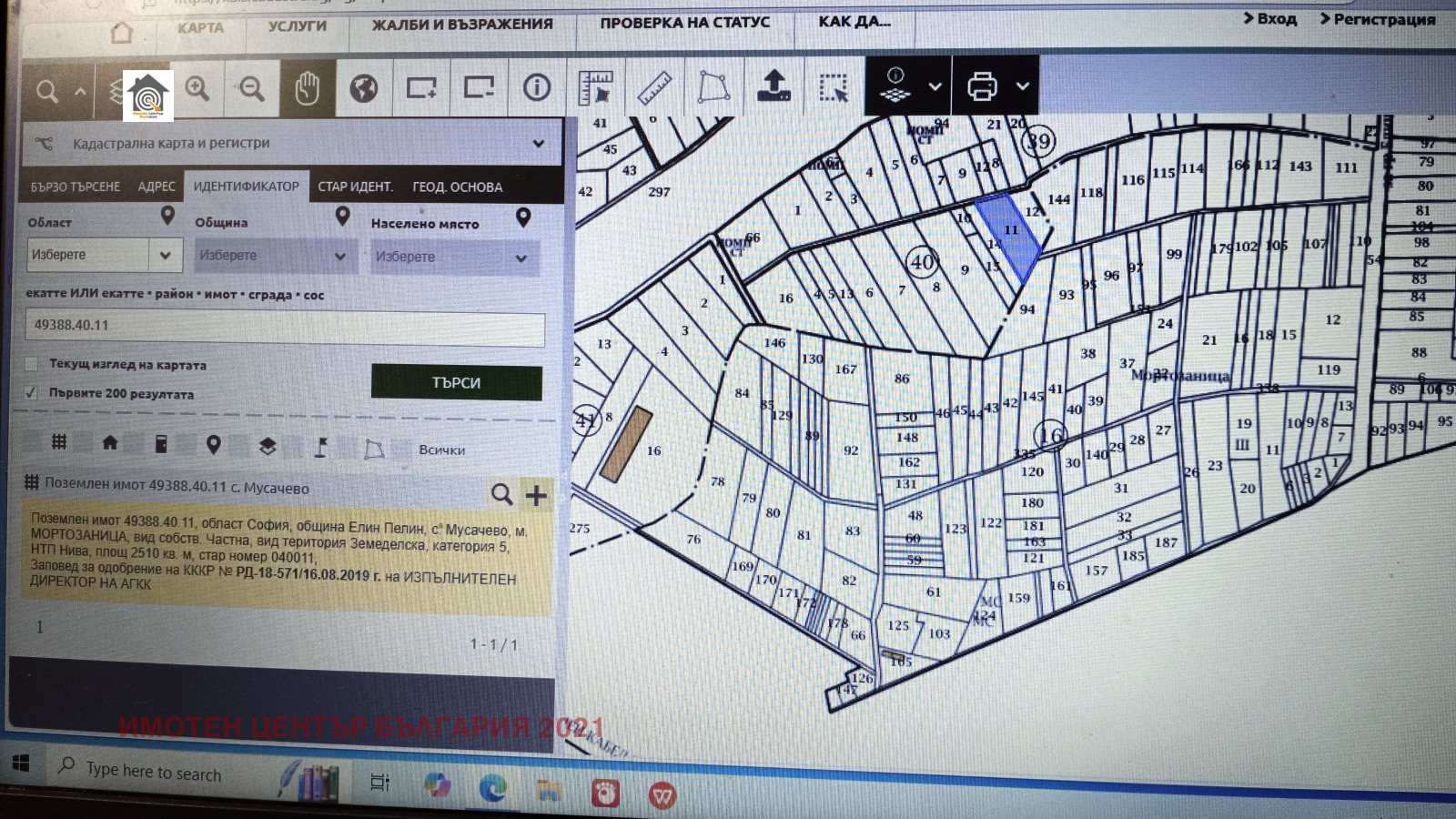Open the info identify tool
Image resolution: width=1456 pixels, height=819 pixels.
tap(537, 87)
